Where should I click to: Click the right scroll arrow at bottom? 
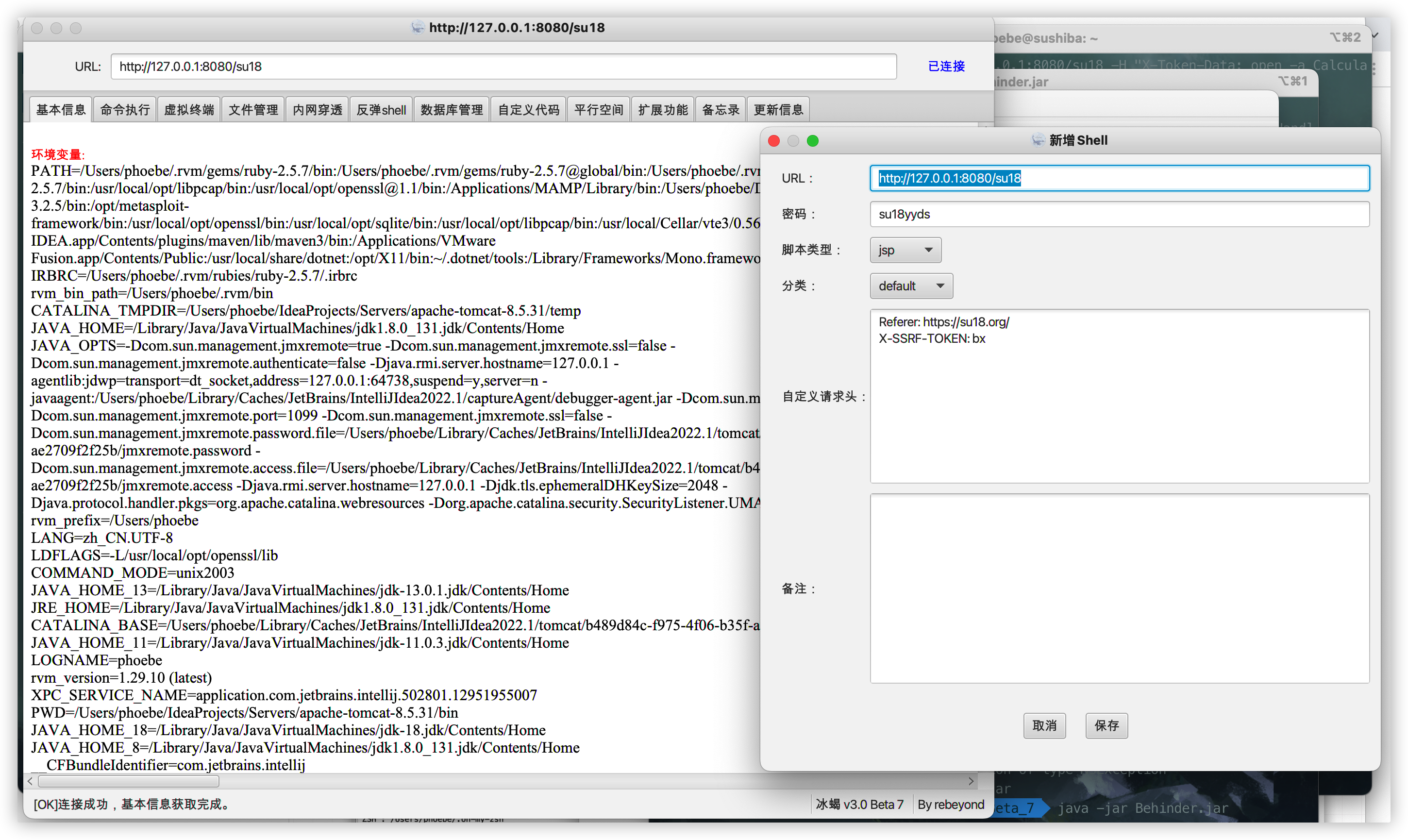click(x=971, y=781)
